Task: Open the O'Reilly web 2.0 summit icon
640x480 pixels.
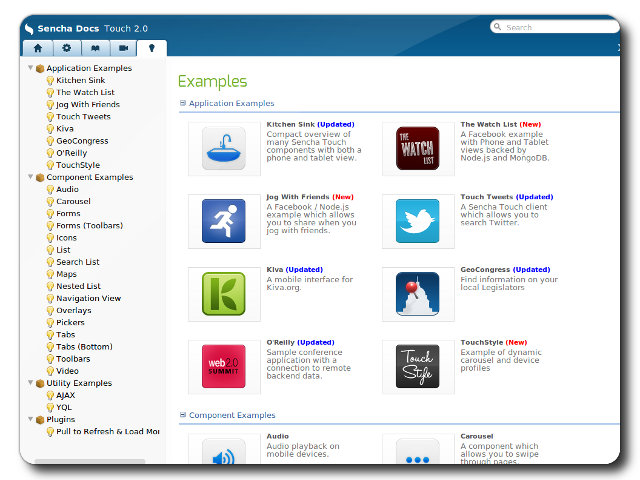Action: [x=224, y=366]
